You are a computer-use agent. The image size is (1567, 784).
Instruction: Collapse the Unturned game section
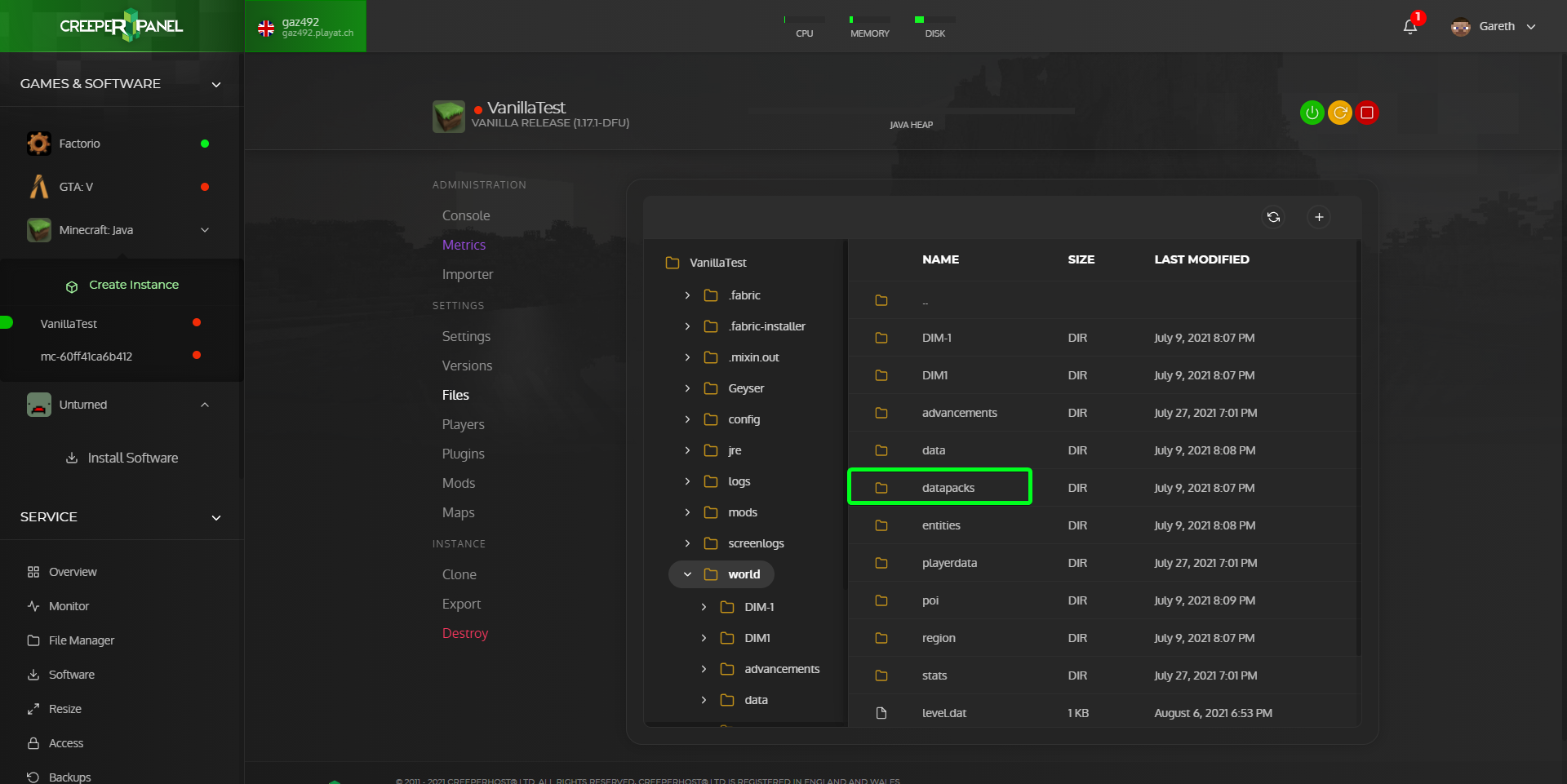tap(205, 405)
